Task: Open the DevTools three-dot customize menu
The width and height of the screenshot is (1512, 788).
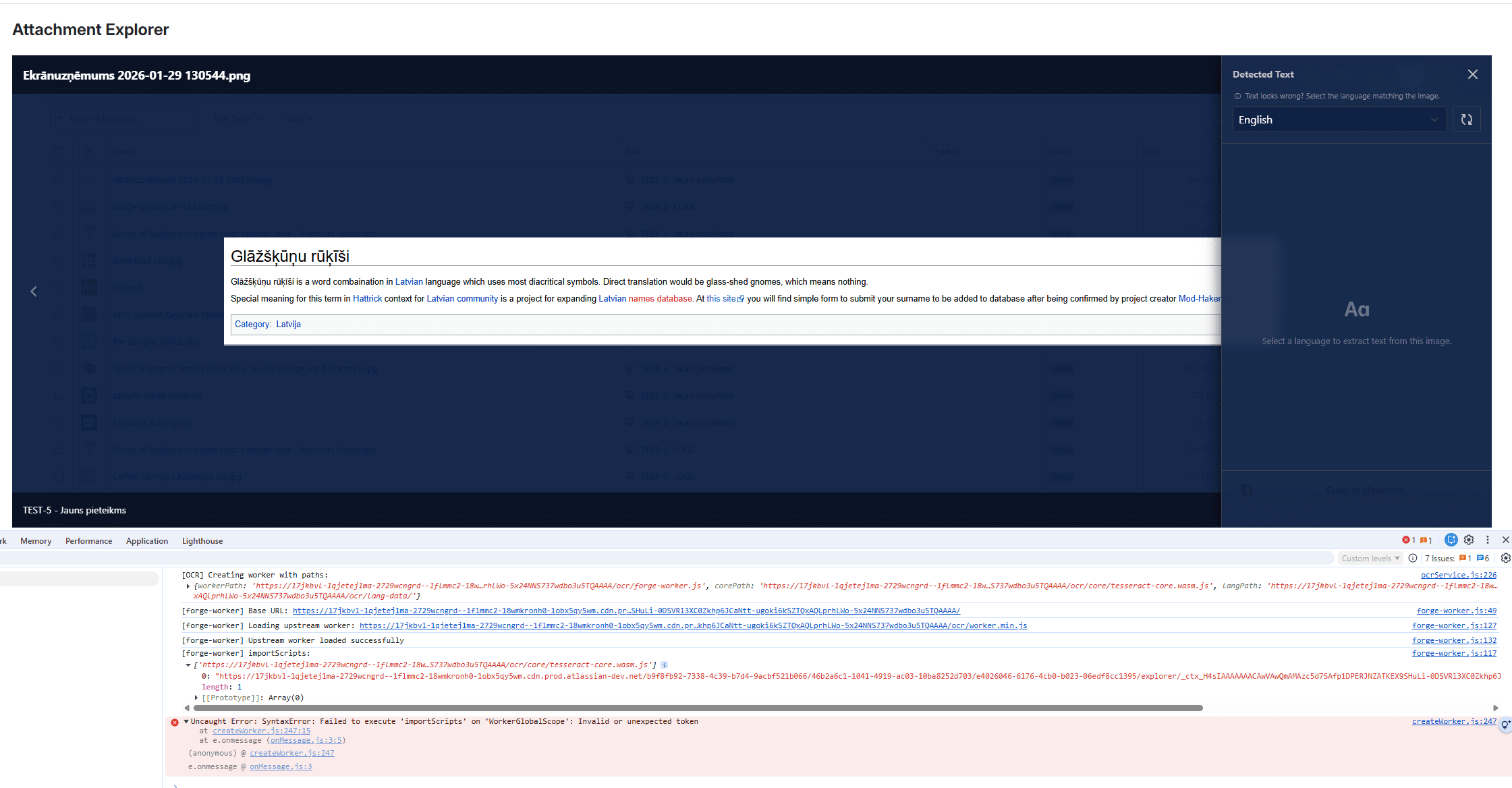Action: pyautogui.click(x=1487, y=540)
